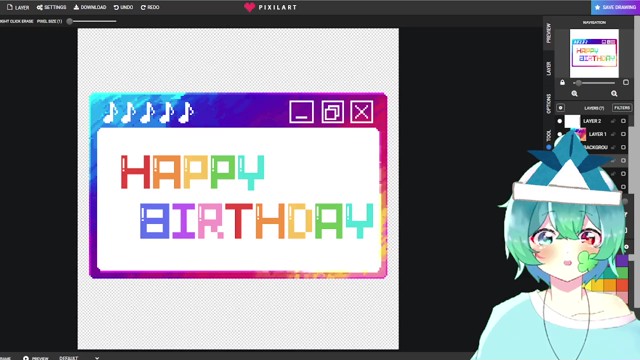The height and width of the screenshot is (360, 640).
Task: Select the Layer 2 thumbnail
Action: (x=572, y=121)
